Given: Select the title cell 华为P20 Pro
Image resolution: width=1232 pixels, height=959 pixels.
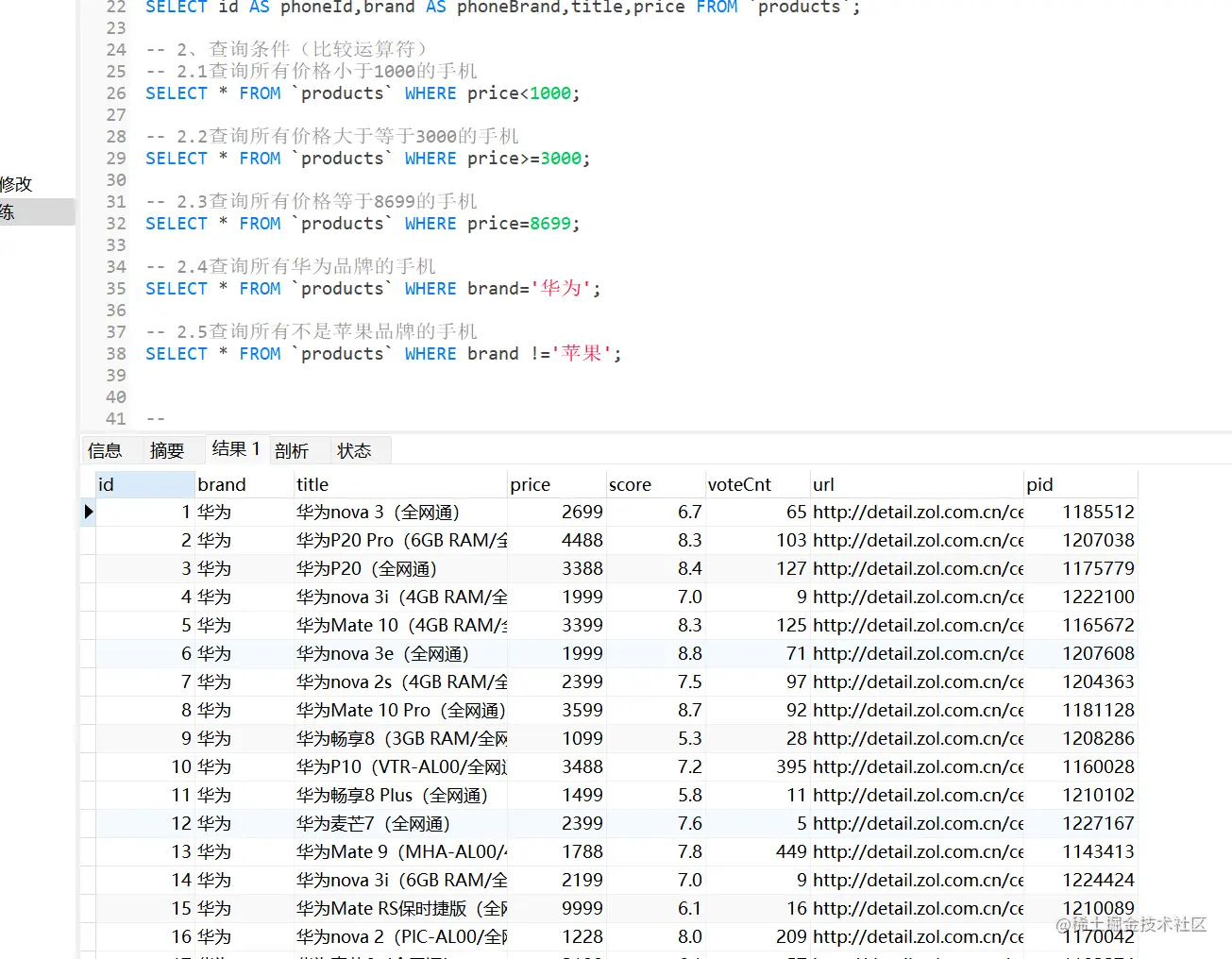Looking at the screenshot, I should click(401, 540).
